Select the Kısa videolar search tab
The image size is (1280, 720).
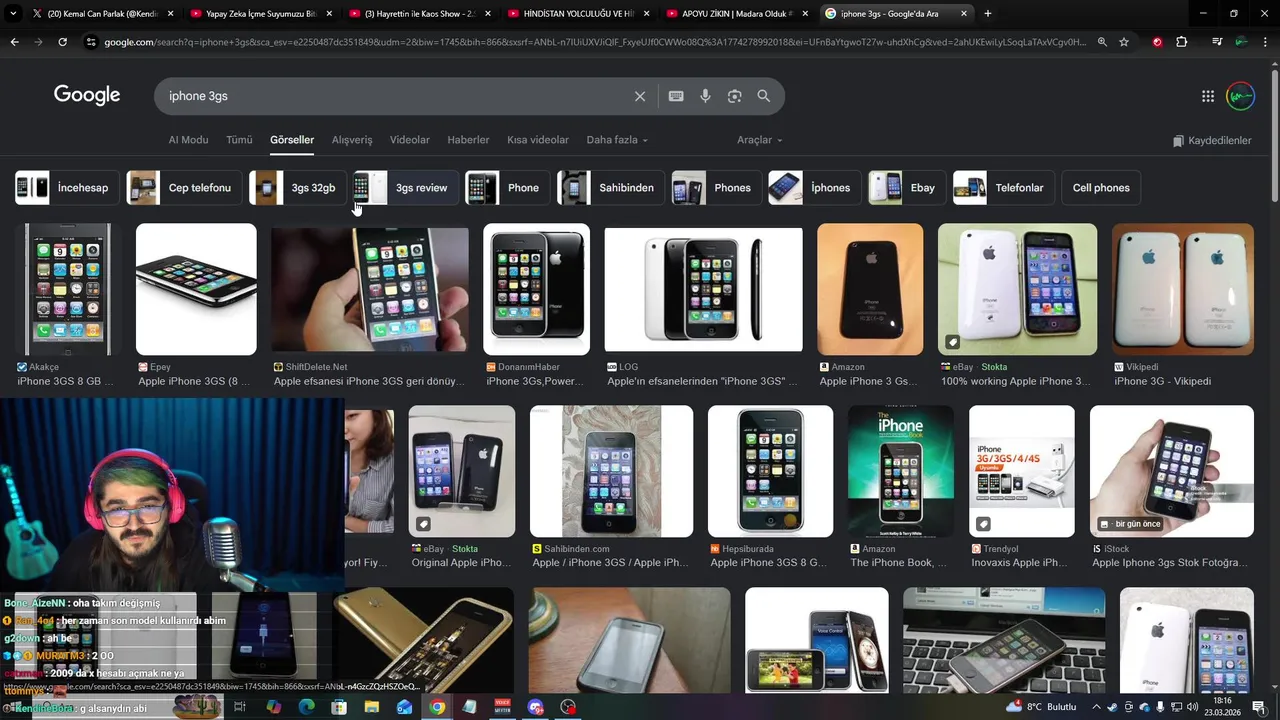(538, 140)
